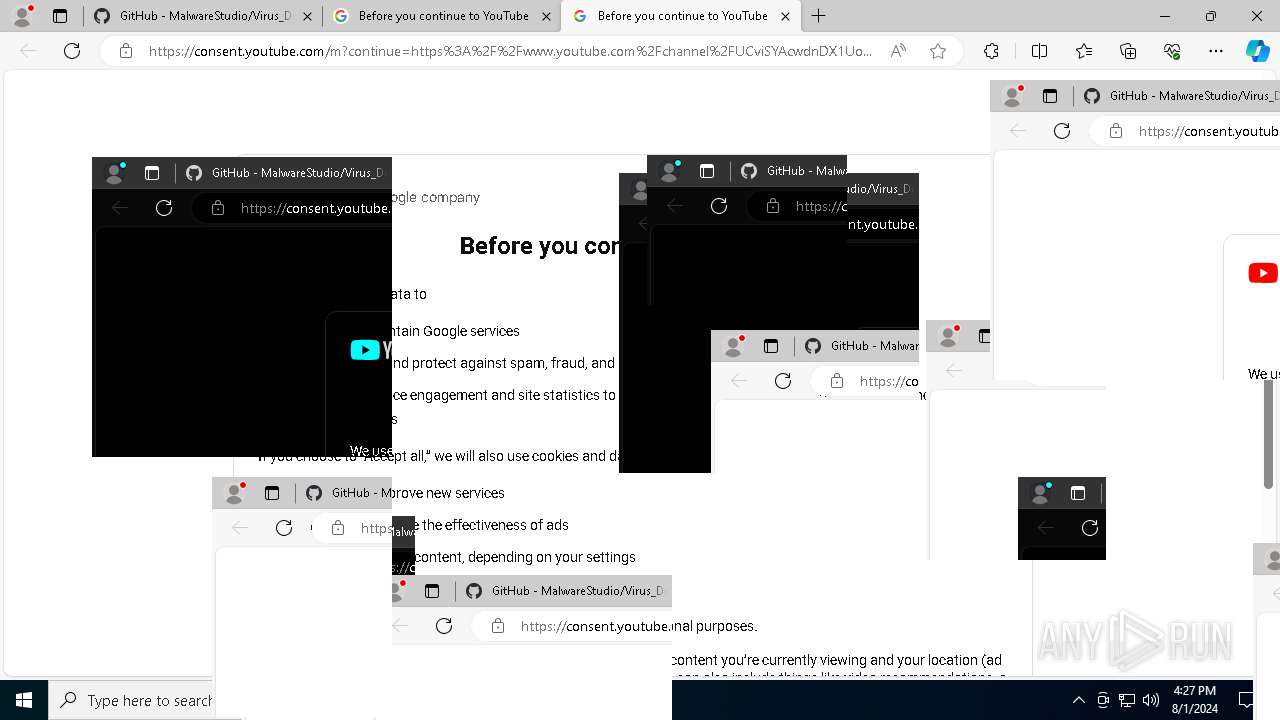This screenshot has width=1280, height=720.
Task: Open the clock showing 4:27 PM
Action: 1194,700
